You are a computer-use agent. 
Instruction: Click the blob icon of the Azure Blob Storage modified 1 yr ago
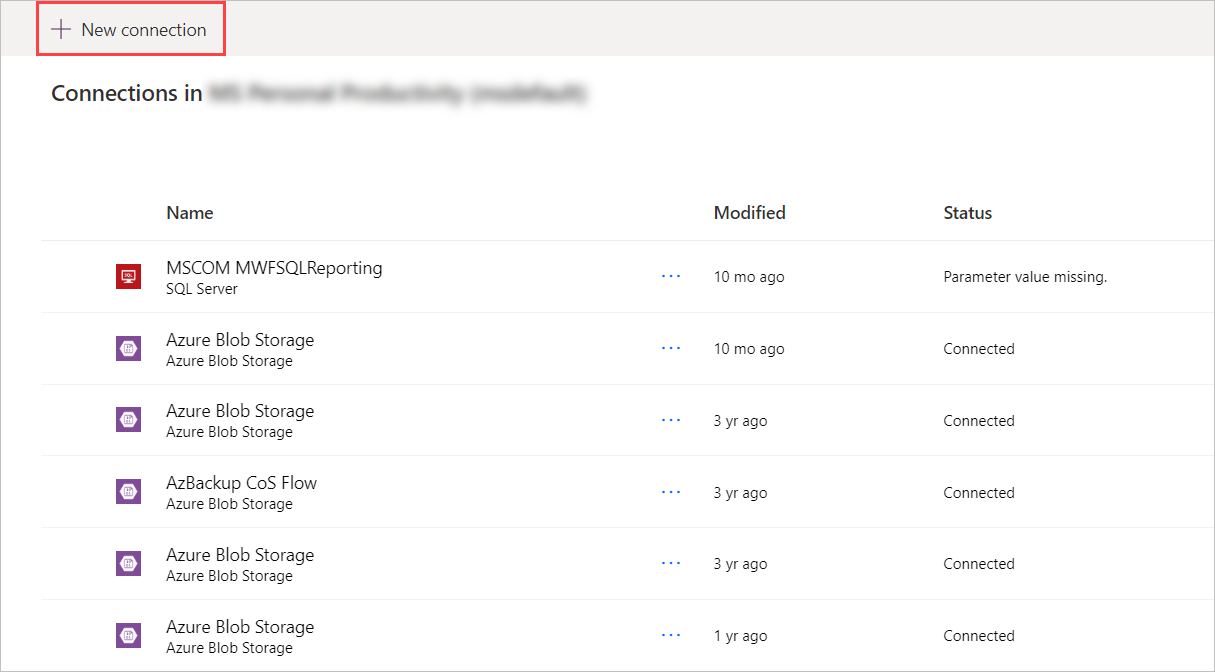128,636
